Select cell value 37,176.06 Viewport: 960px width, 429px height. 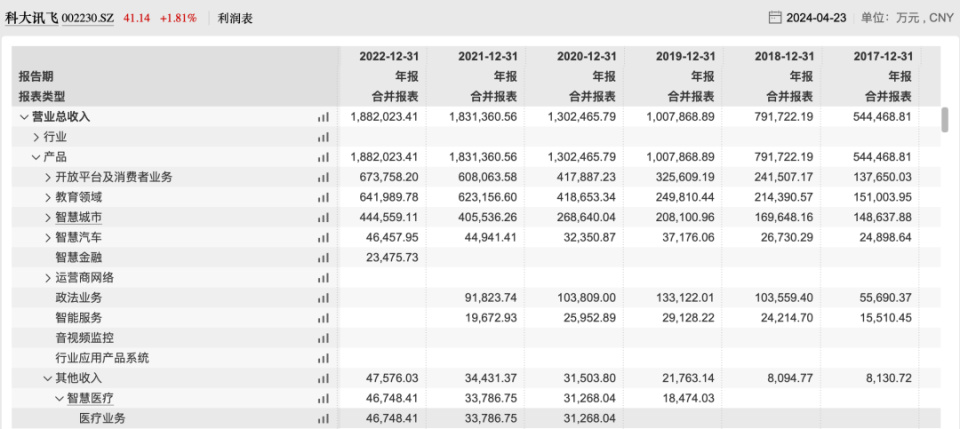(x=689, y=237)
